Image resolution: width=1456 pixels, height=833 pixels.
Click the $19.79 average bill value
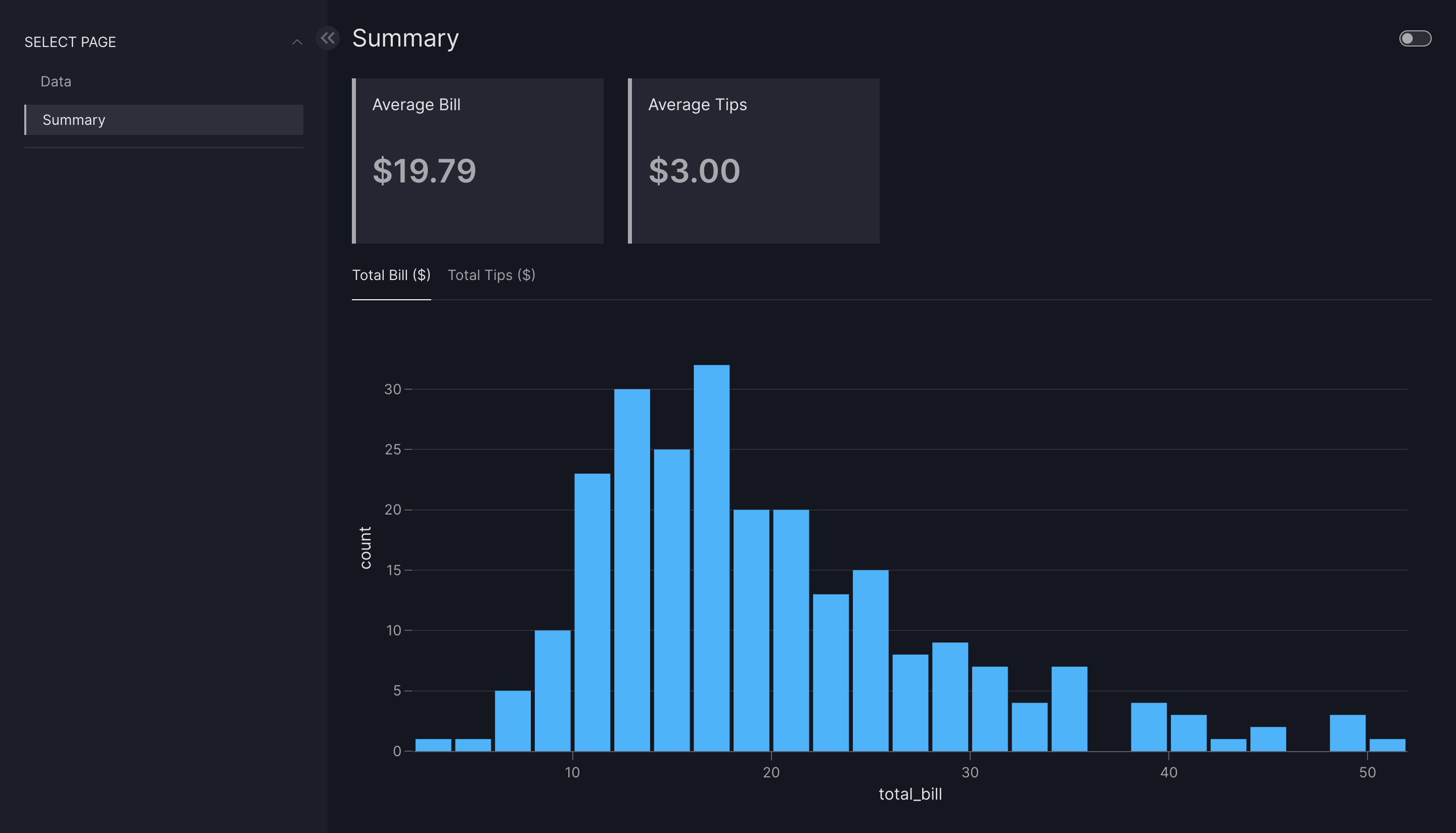pos(424,170)
